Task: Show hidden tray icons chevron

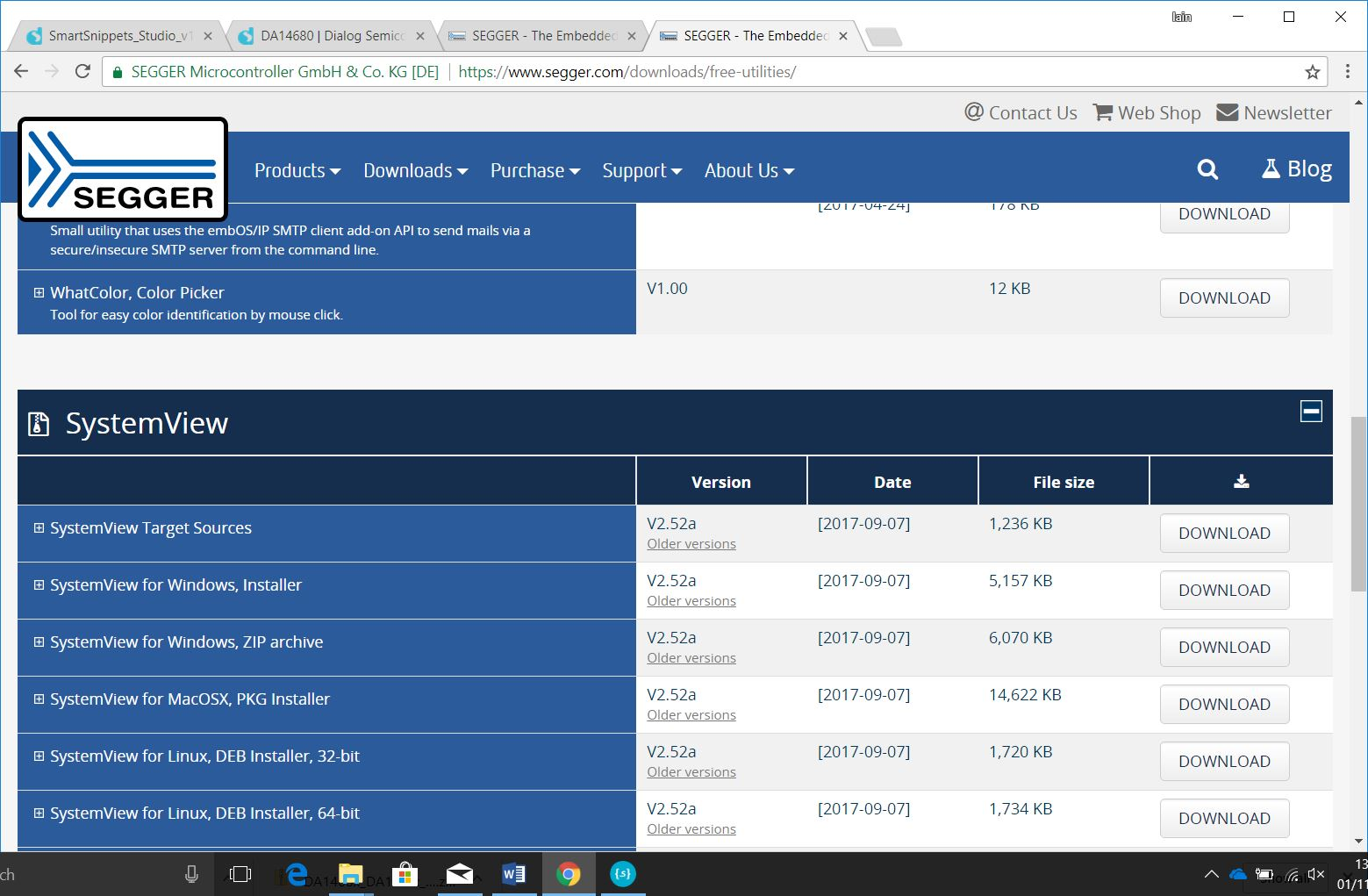Action: (1211, 874)
